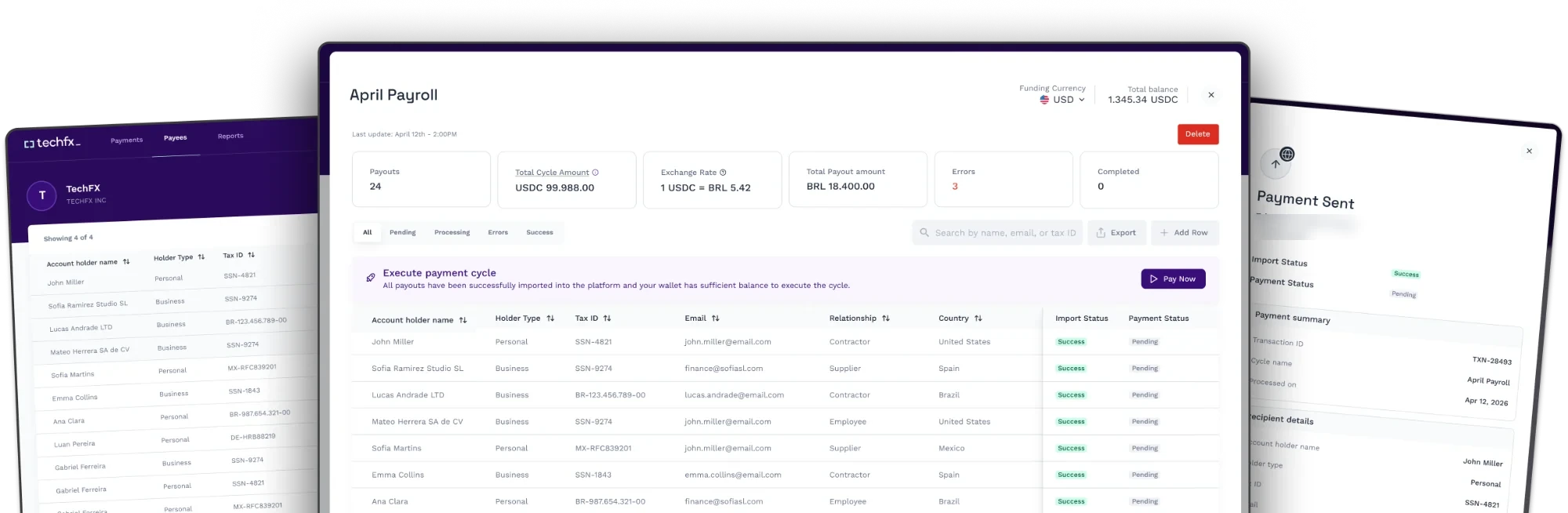The height and width of the screenshot is (513, 1568).
Task: Close the Payment Sent panel
Action: click(x=1529, y=151)
